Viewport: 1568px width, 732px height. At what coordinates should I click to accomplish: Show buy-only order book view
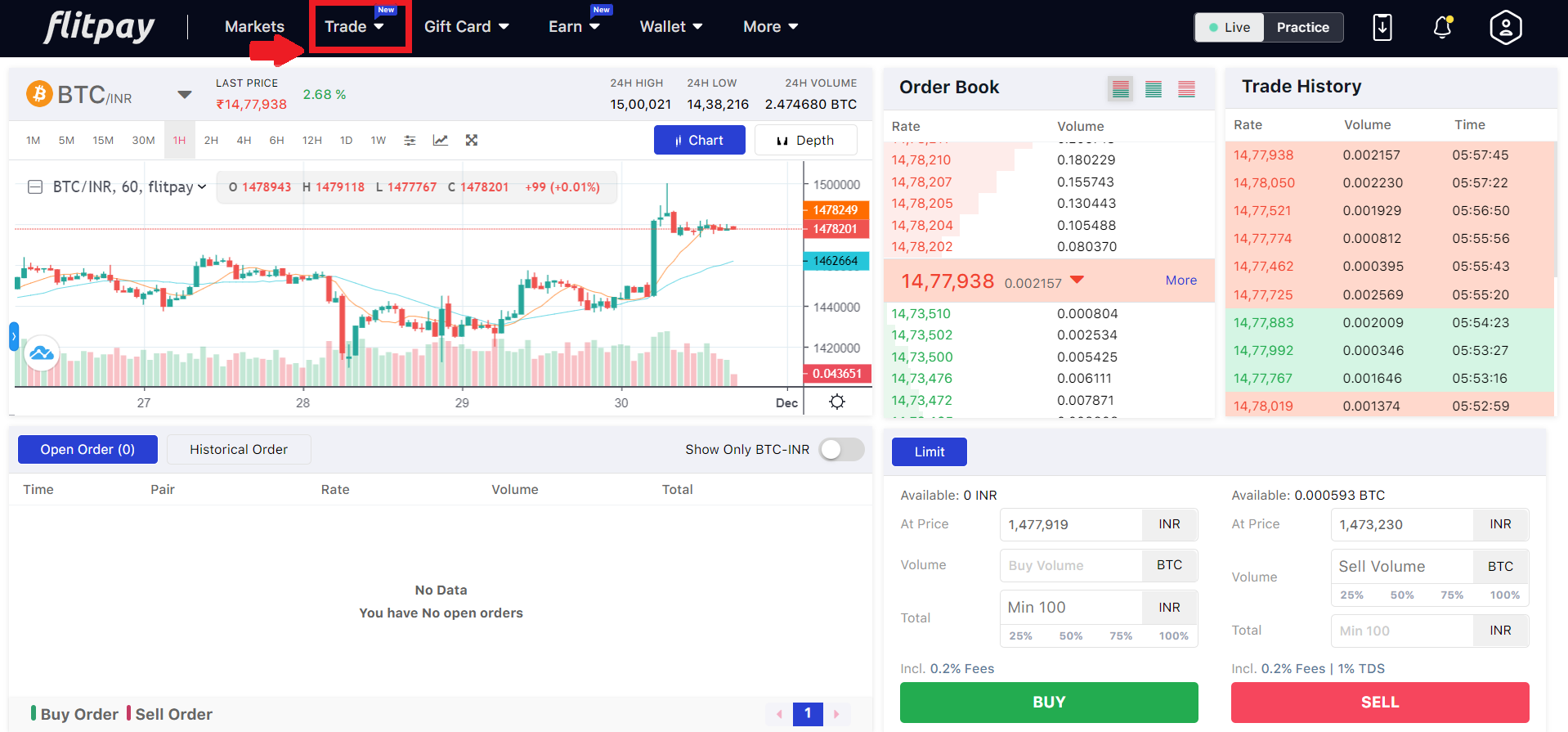pos(1154,88)
